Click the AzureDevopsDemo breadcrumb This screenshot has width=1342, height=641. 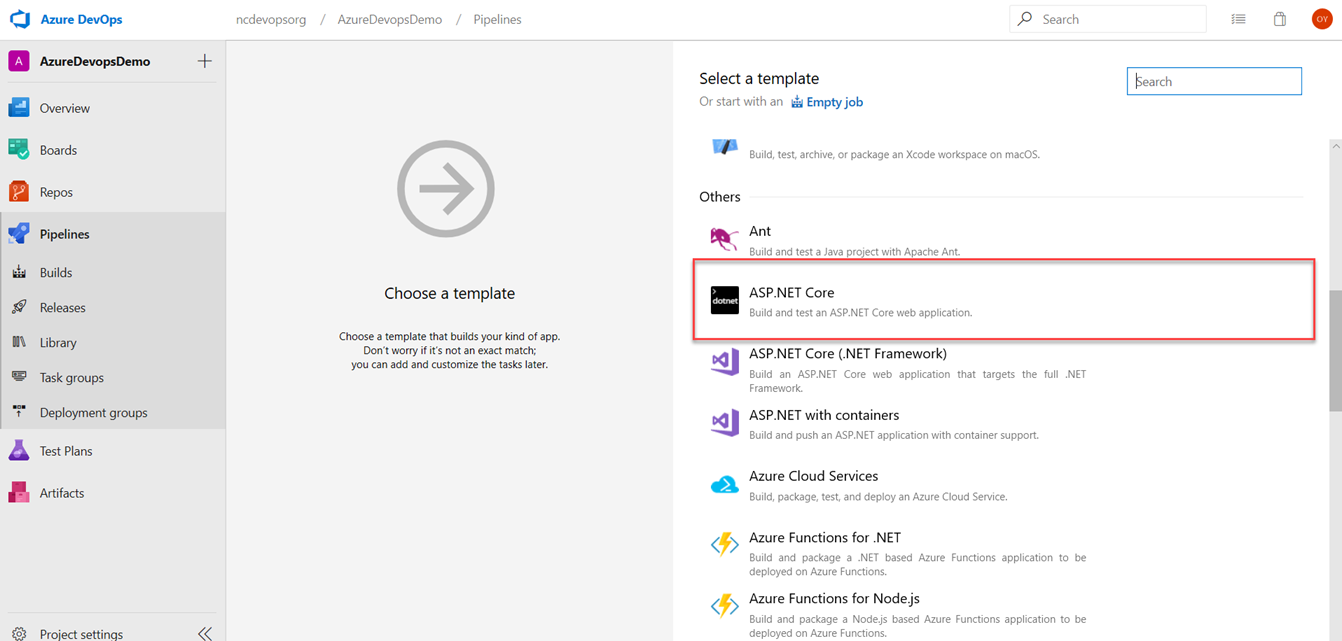pyautogui.click(x=390, y=19)
